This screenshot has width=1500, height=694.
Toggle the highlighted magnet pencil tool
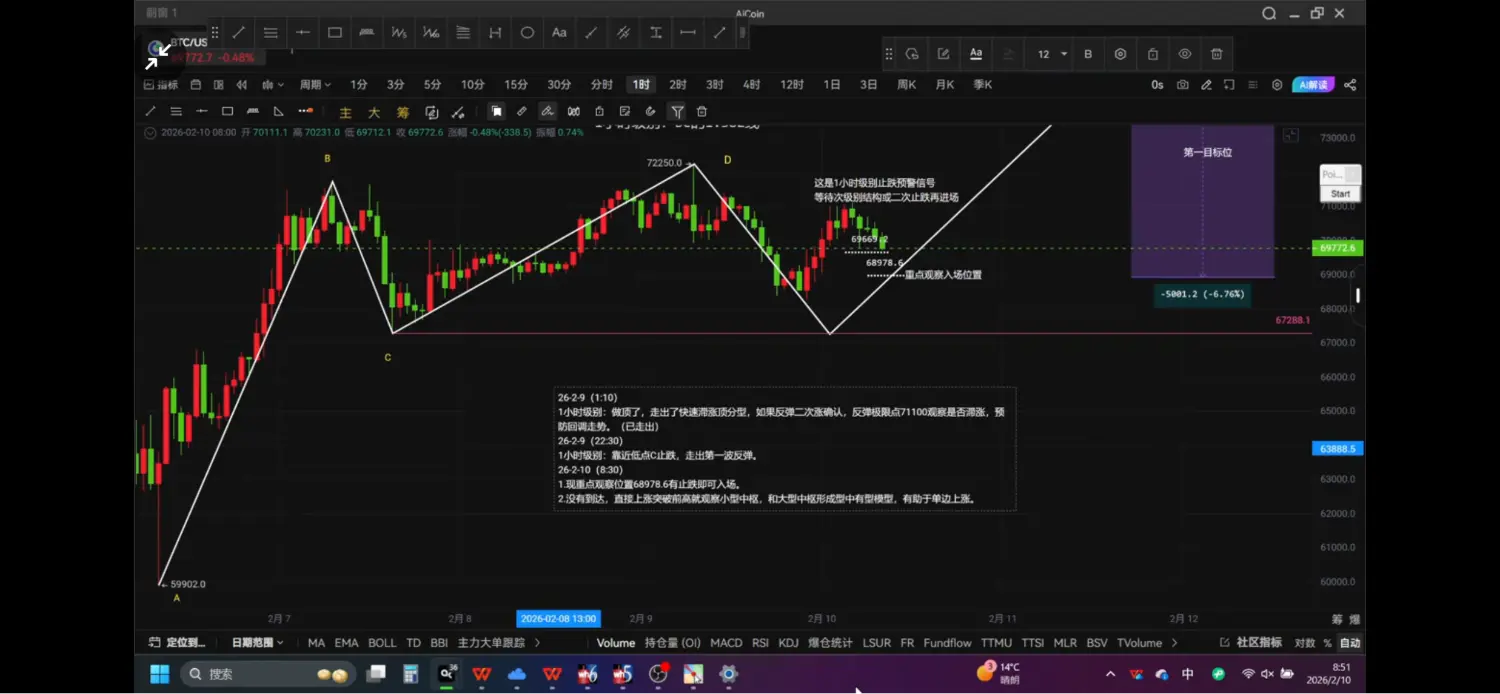tap(547, 112)
